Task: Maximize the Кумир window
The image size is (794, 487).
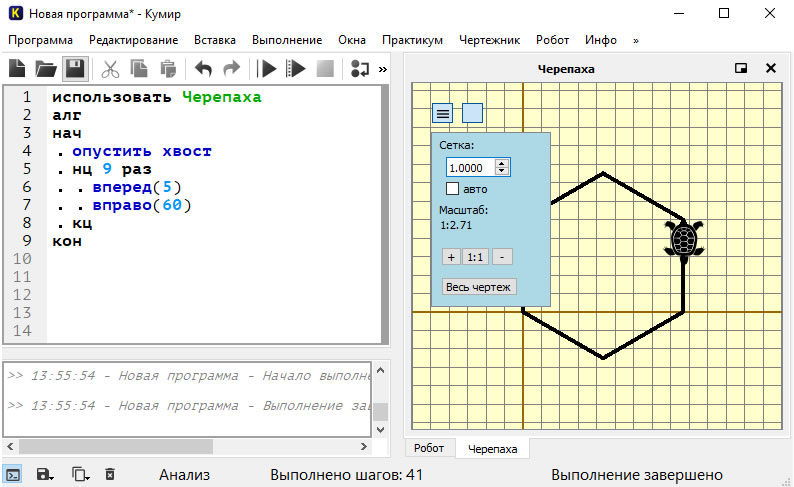Action: [x=724, y=14]
